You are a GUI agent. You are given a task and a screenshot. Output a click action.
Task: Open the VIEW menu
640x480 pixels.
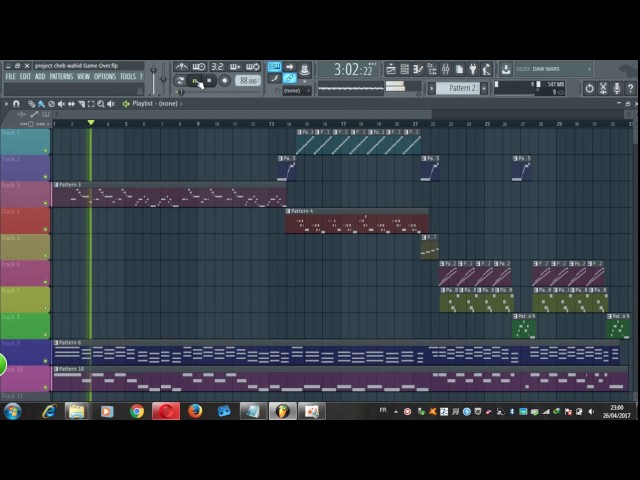pos(83,77)
